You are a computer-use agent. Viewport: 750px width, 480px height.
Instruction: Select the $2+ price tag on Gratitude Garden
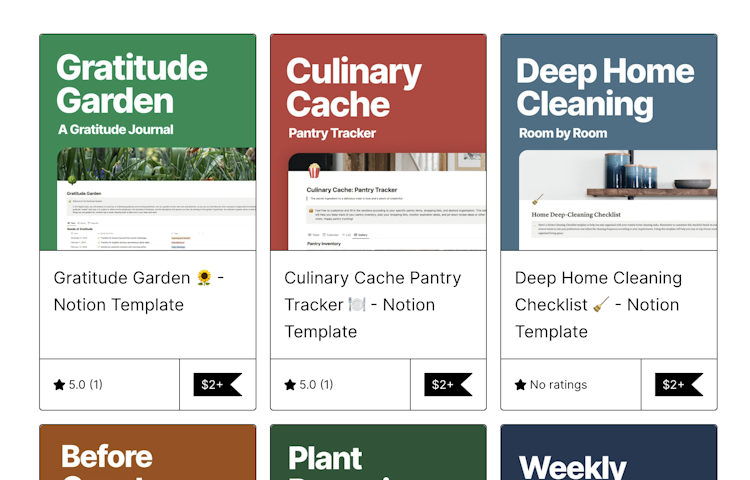[x=218, y=384]
